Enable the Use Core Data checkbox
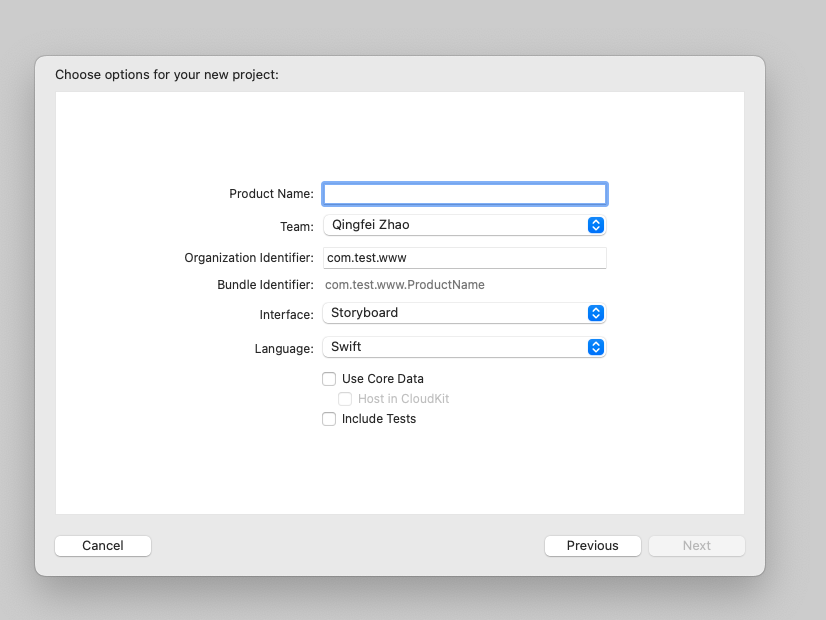 329,379
